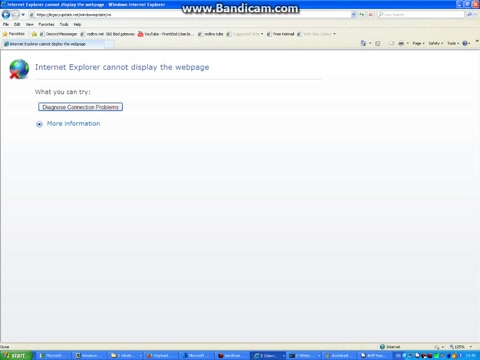Image resolution: width=480 pixels, height=360 pixels.
Task: Click the Read Mail icon
Action: coord(391,43)
